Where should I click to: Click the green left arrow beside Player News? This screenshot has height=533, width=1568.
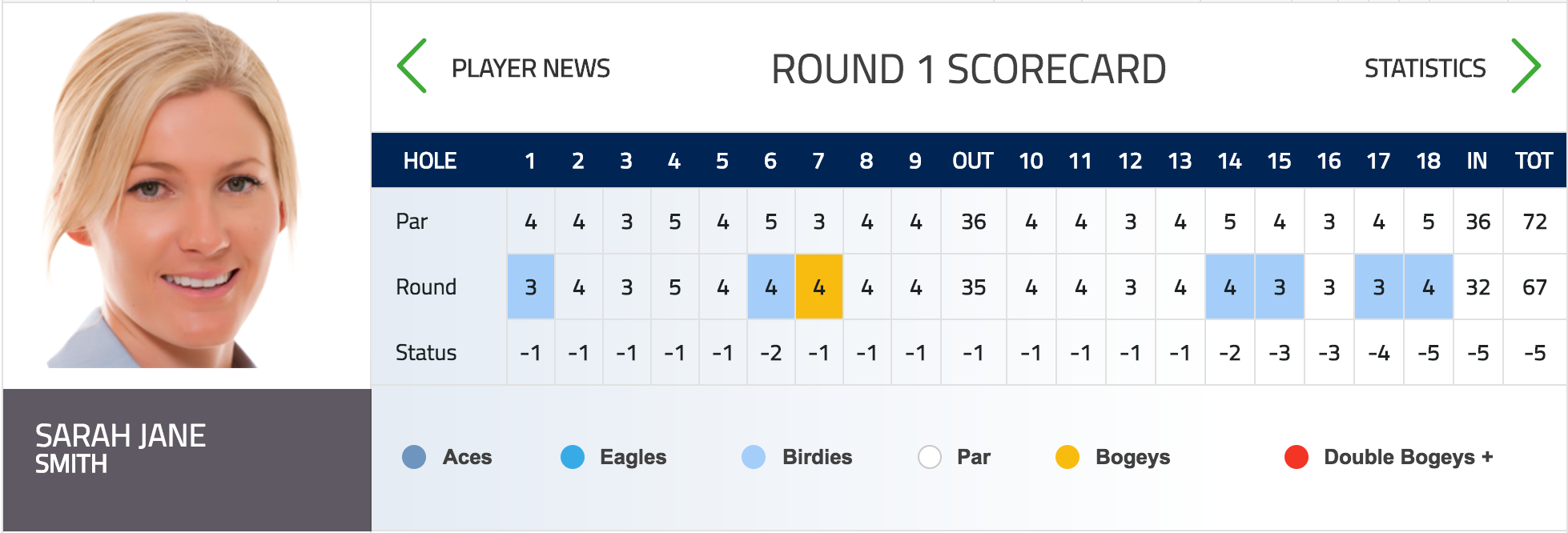412,66
